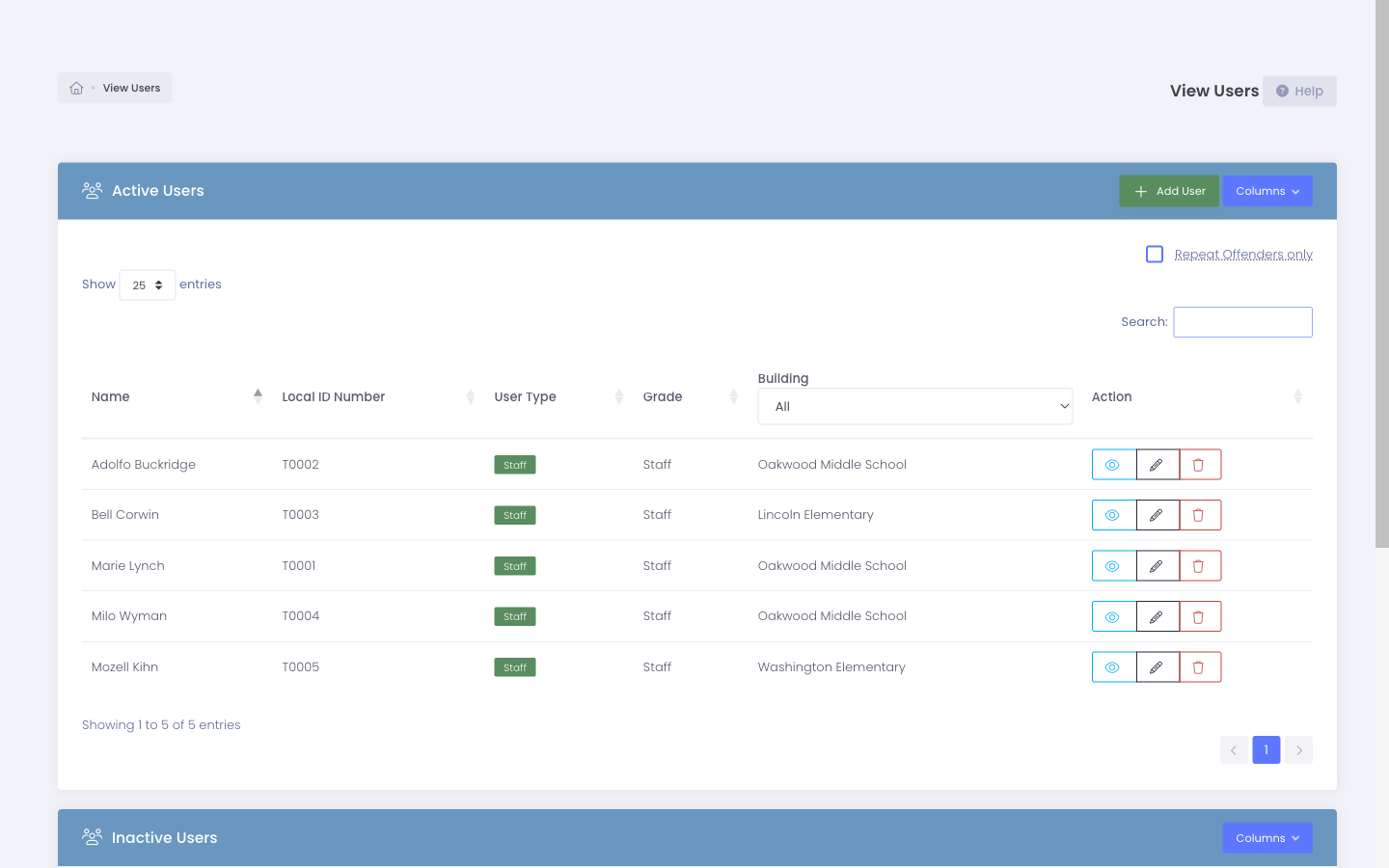Sort by Grade column arrows
This screenshot has height=868, width=1389.
coord(734,396)
